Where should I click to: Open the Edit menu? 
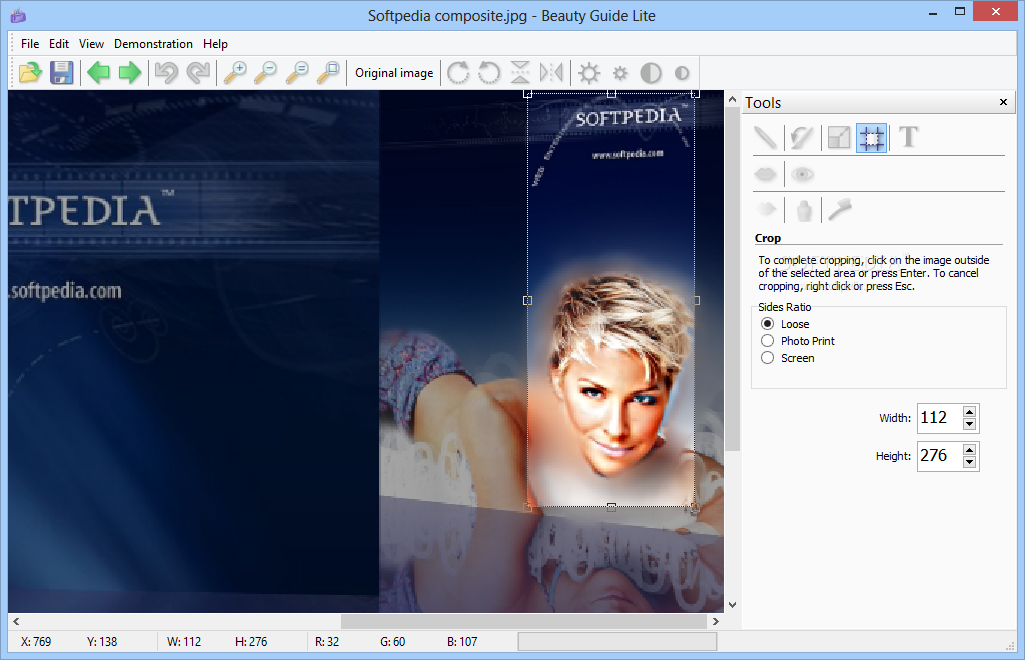click(x=59, y=44)
